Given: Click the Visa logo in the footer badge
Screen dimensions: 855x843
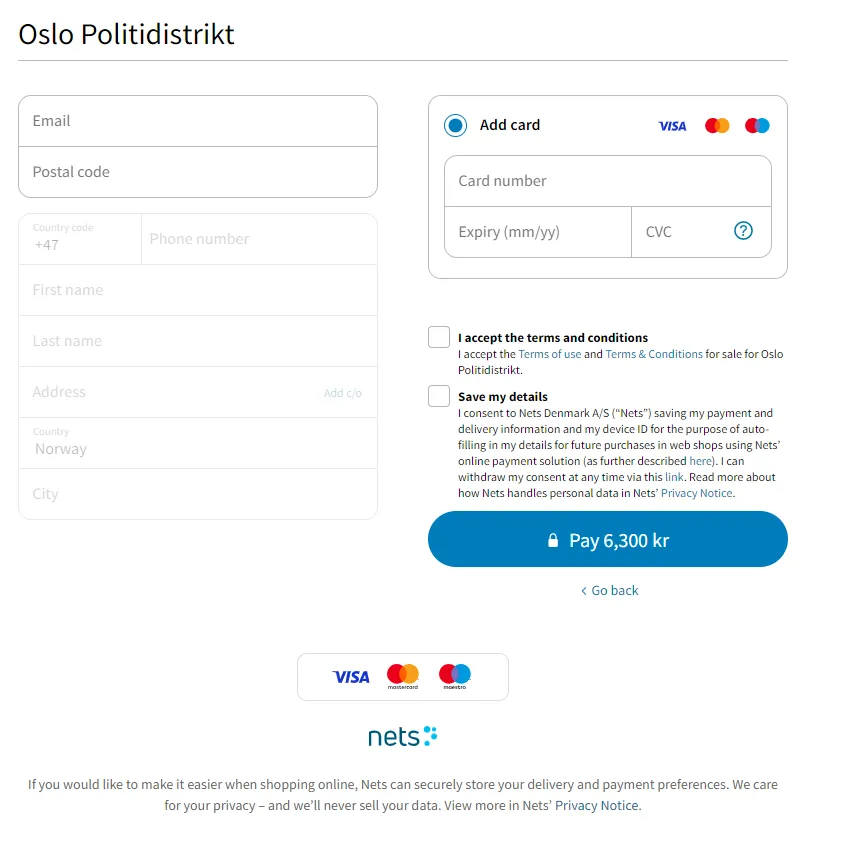Looking at the screenshot, I should click(x=351, y=677).
